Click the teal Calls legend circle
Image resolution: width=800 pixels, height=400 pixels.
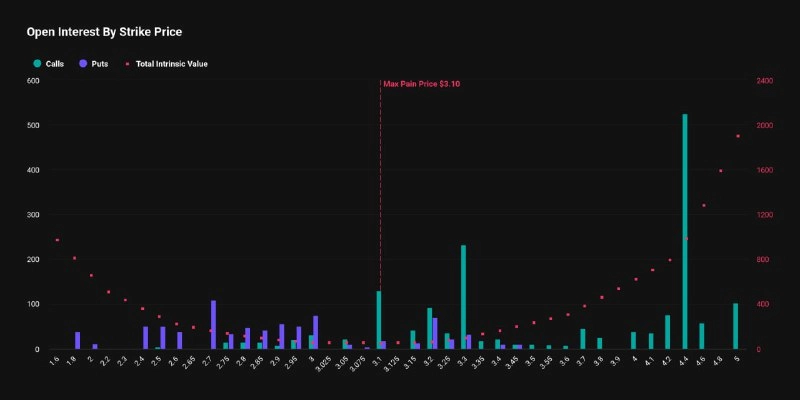click(x=37, y=64)
